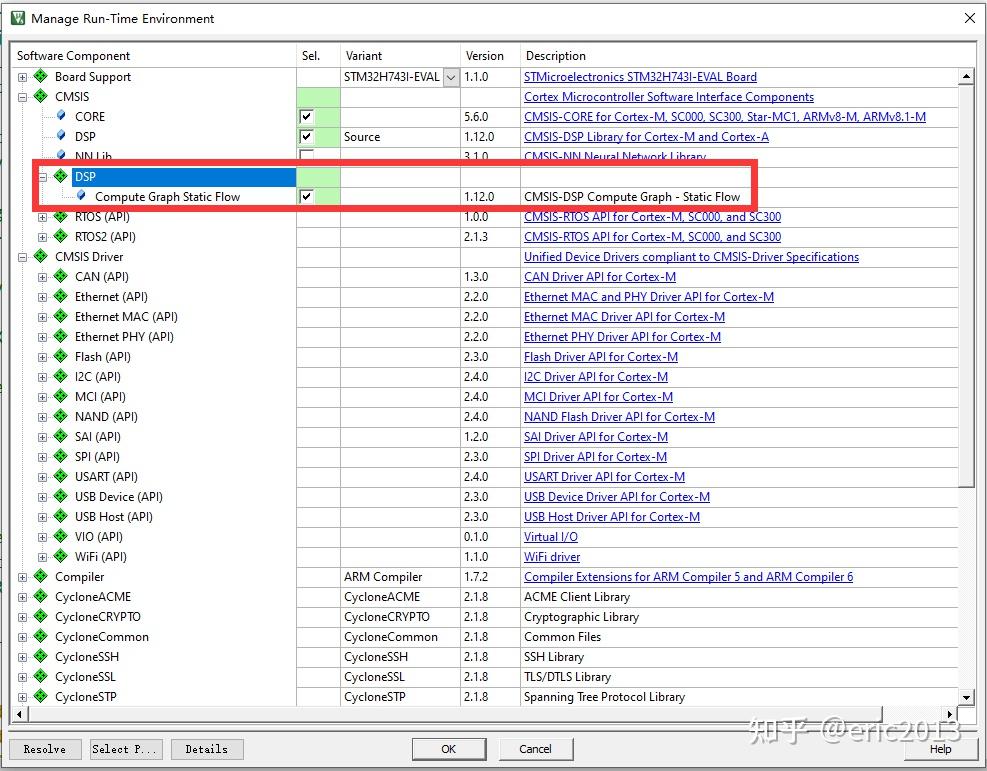987x771 pixels.
Task: Click the Compiler diamond icon
Action: coord(41,577)
